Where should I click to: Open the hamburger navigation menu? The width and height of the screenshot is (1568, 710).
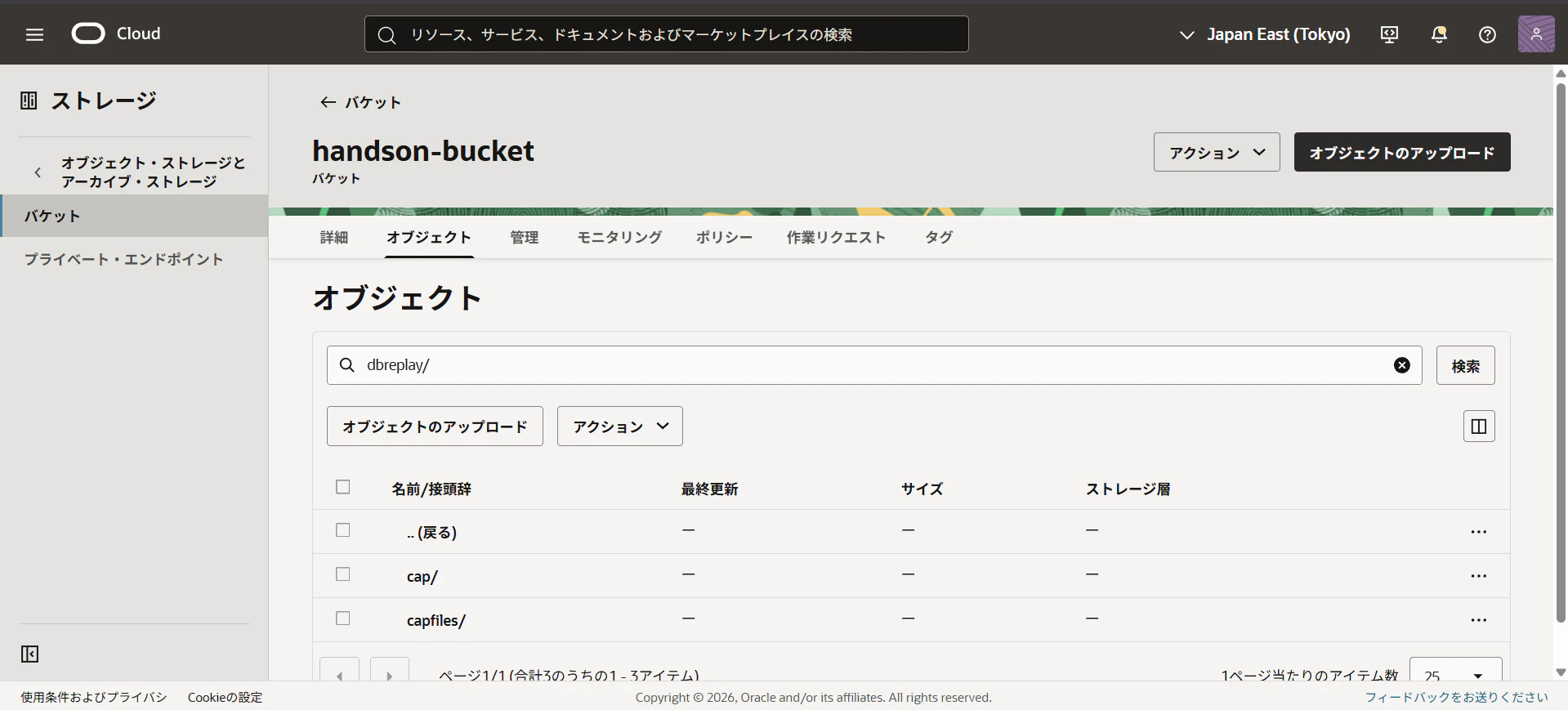click(x=34, y=34)
